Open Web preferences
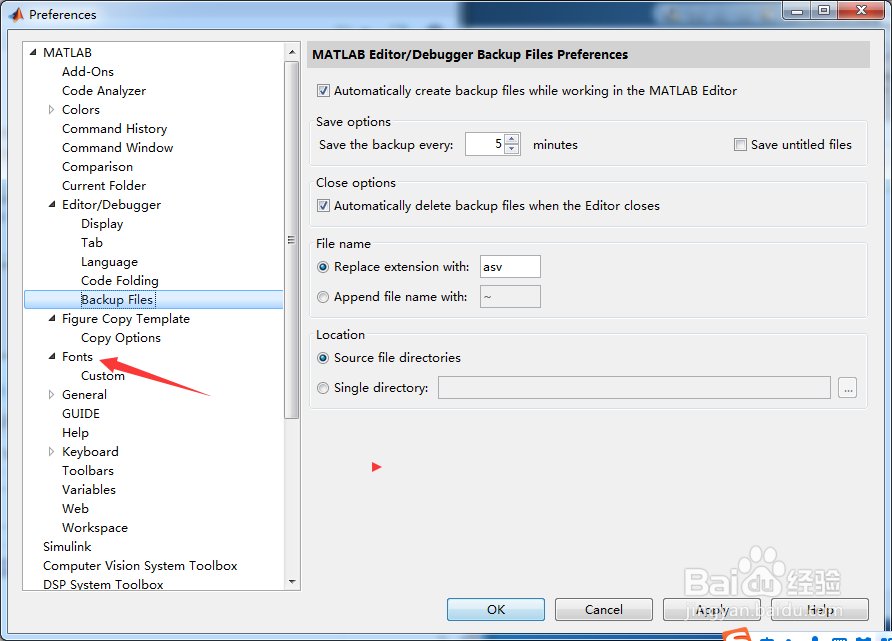Viewport: 892px width, 641px height. click(75, 508)
